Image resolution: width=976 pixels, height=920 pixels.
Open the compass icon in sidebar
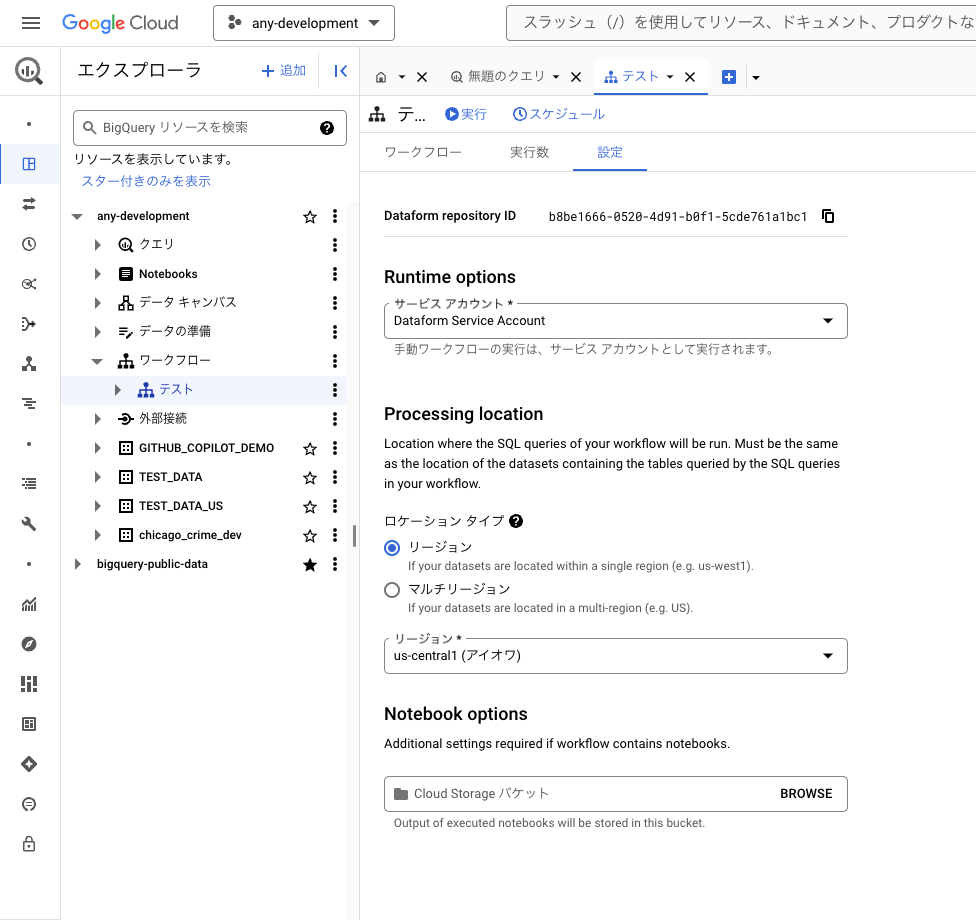point(29,644)
